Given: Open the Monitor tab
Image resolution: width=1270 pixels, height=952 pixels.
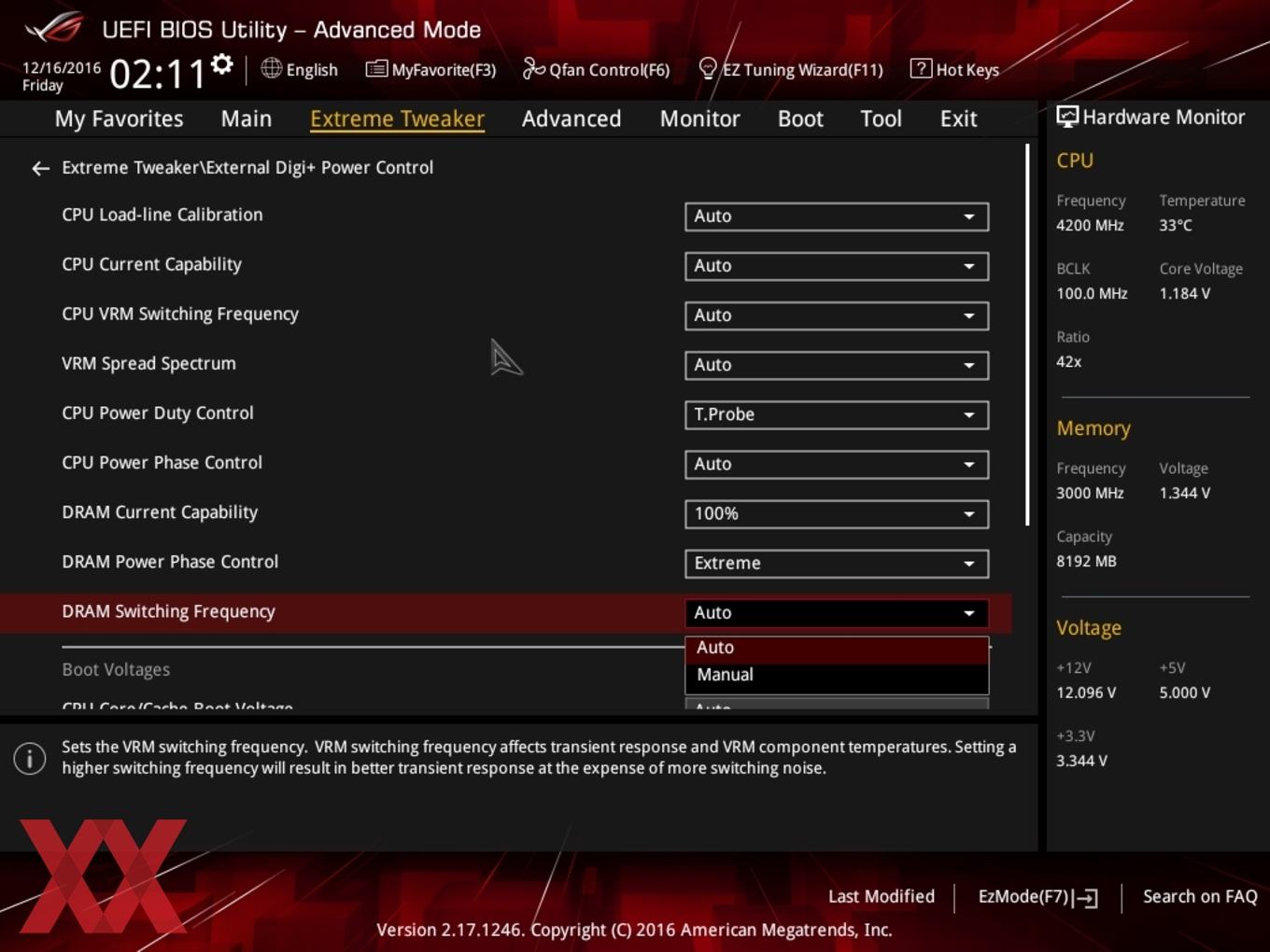Looking at the screenshot, I should point(700,119).
